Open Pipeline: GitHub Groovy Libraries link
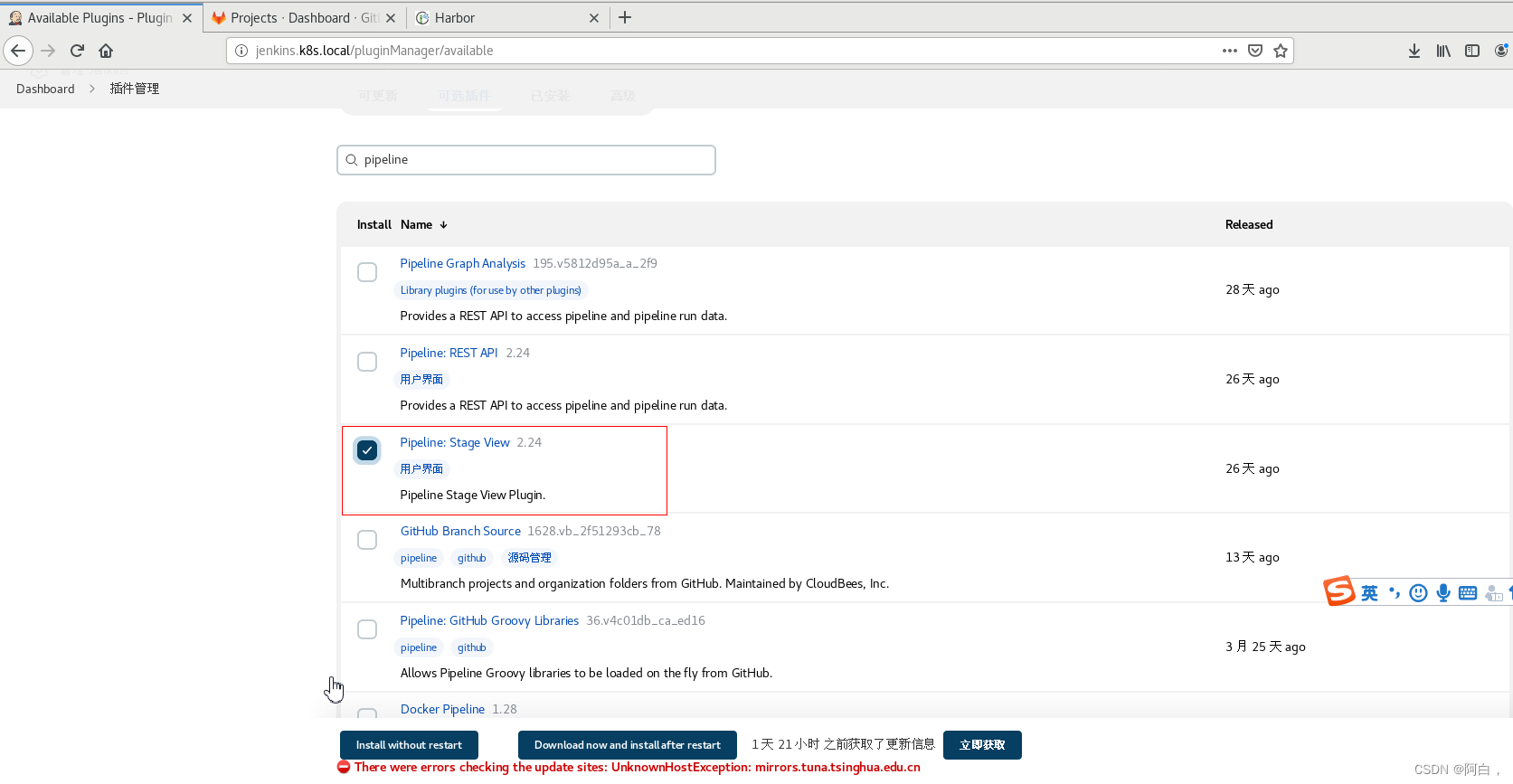The height and width of the screenshot is (784, 1513). pyautogui.click(x=489, y=620)
